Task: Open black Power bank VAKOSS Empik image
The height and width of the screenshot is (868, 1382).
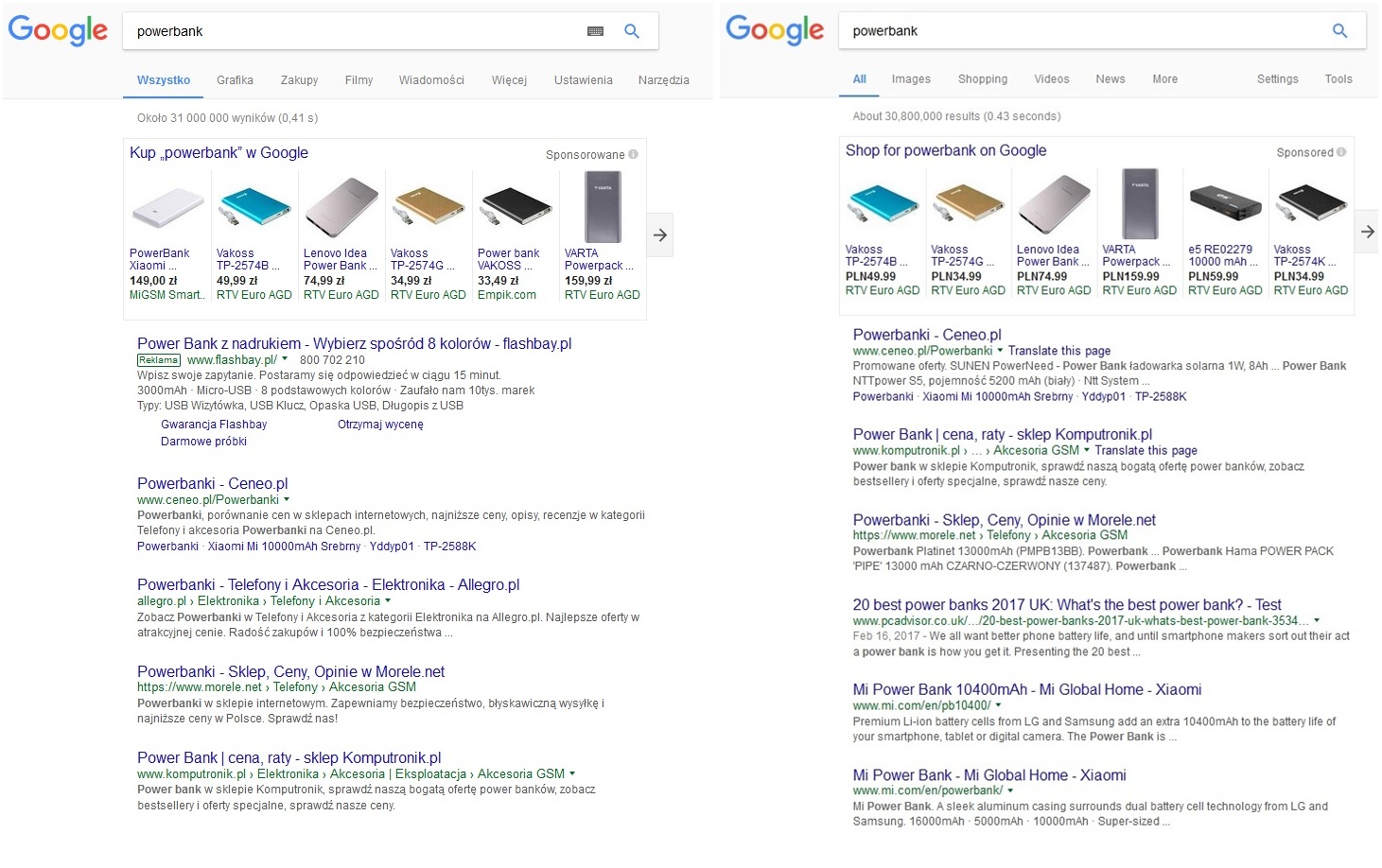Action: pos(516,208)
